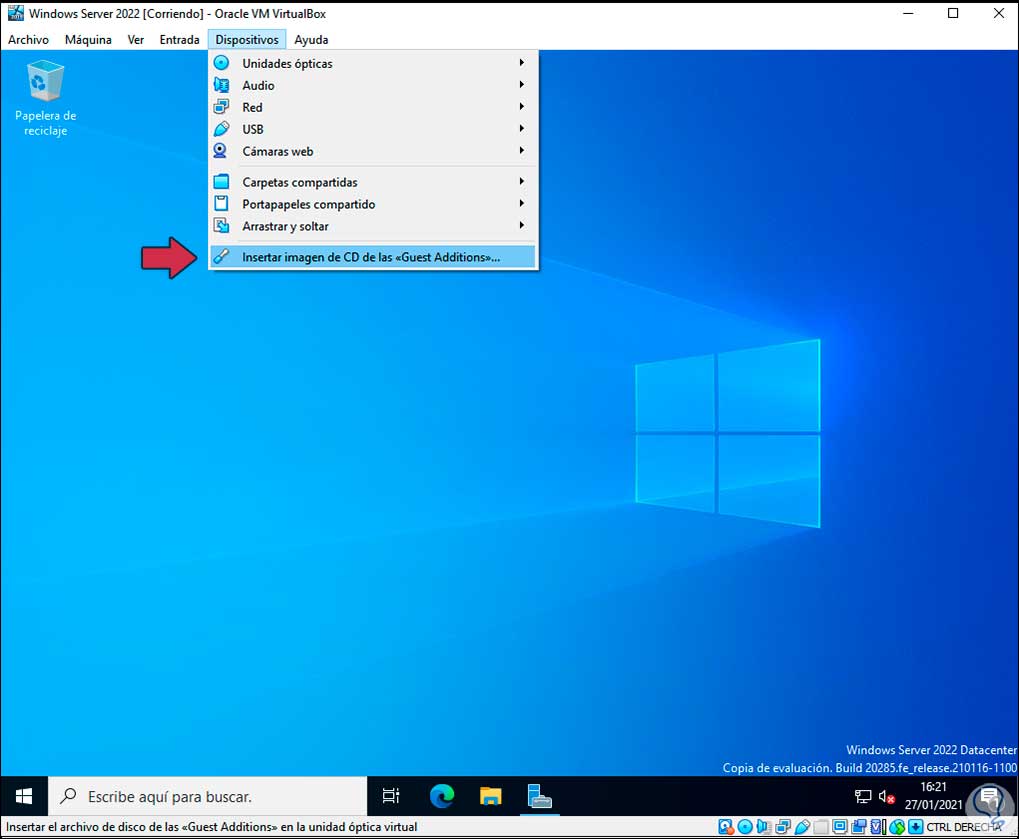The height and width of the screenshot is (839, 1019).
Task: Open File Explorer from guest taskbar
Action: (x=491, y=796)
